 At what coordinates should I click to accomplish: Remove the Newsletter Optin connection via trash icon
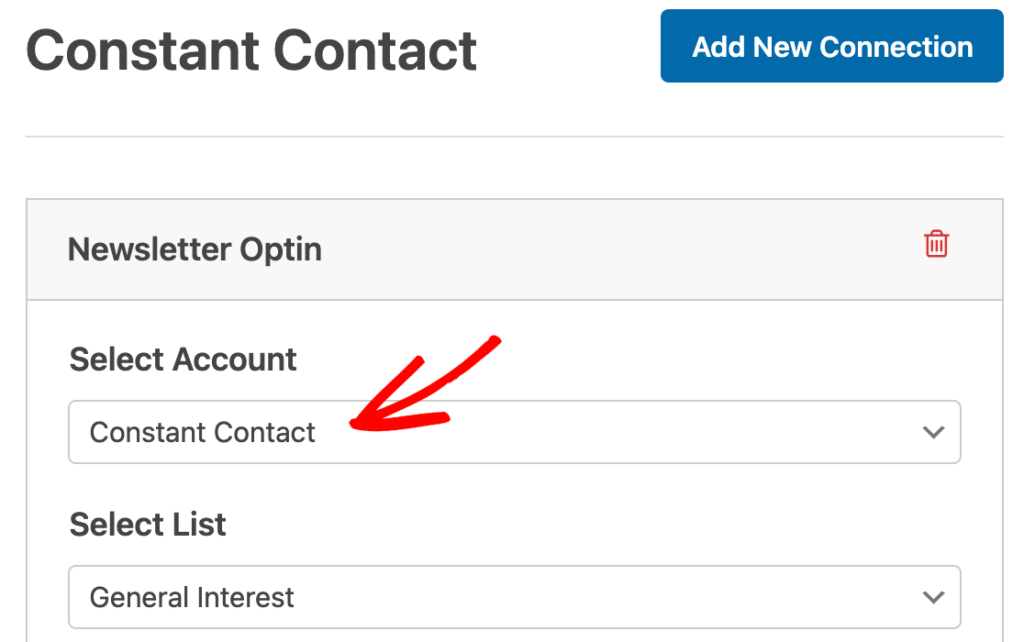tap(936, 243)
